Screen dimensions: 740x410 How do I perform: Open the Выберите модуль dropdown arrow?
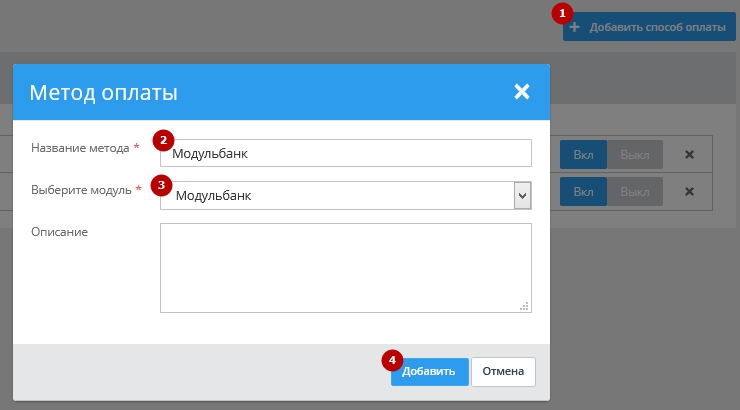click(x=521, y=196)
